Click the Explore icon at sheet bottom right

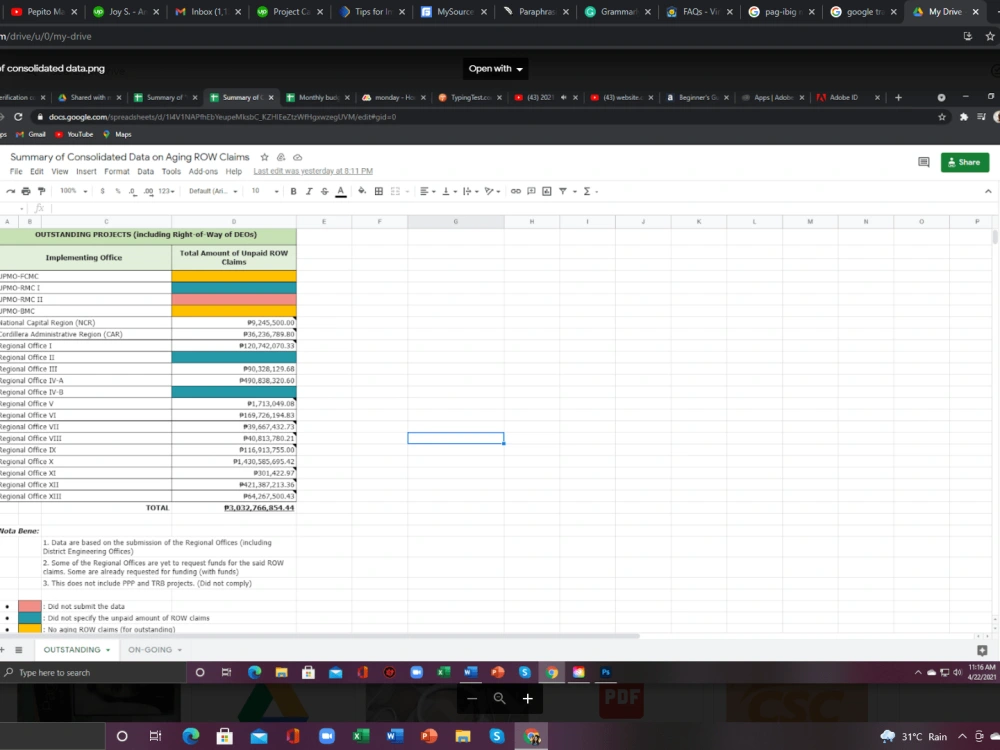982,650
